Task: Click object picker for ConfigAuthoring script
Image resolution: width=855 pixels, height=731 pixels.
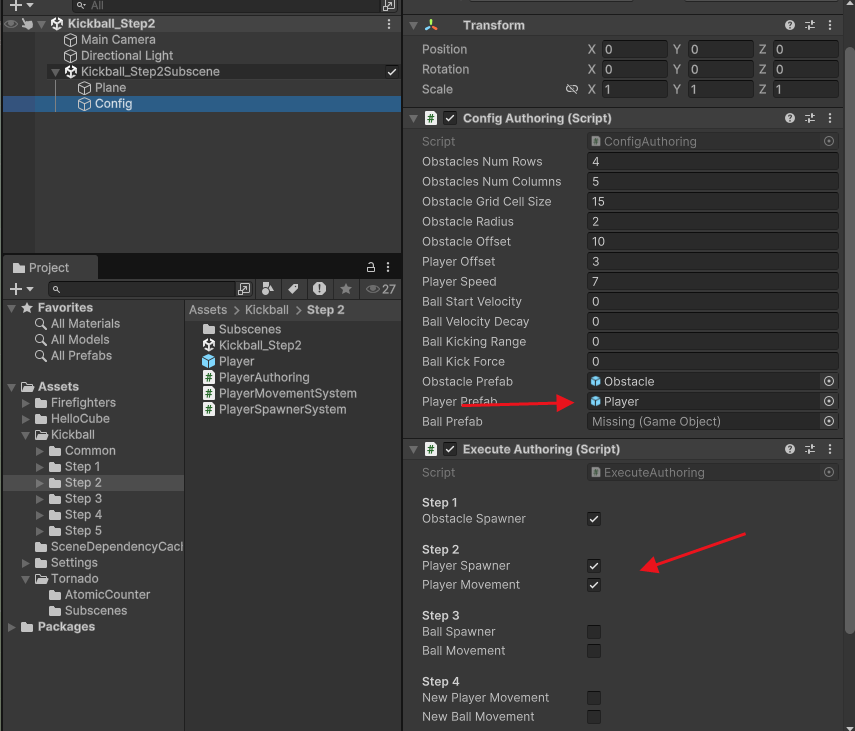Action: (x=829, y=142)
